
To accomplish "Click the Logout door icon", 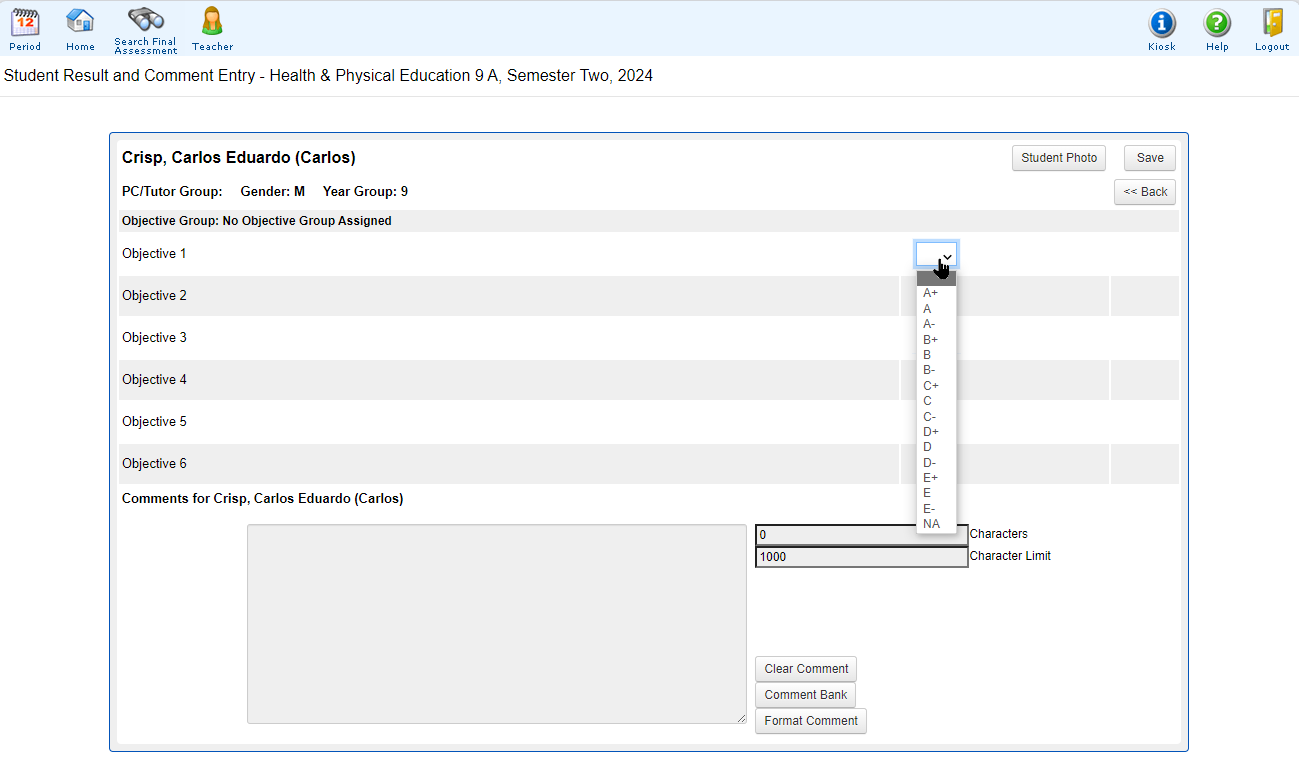I will tap(1272, 24).
